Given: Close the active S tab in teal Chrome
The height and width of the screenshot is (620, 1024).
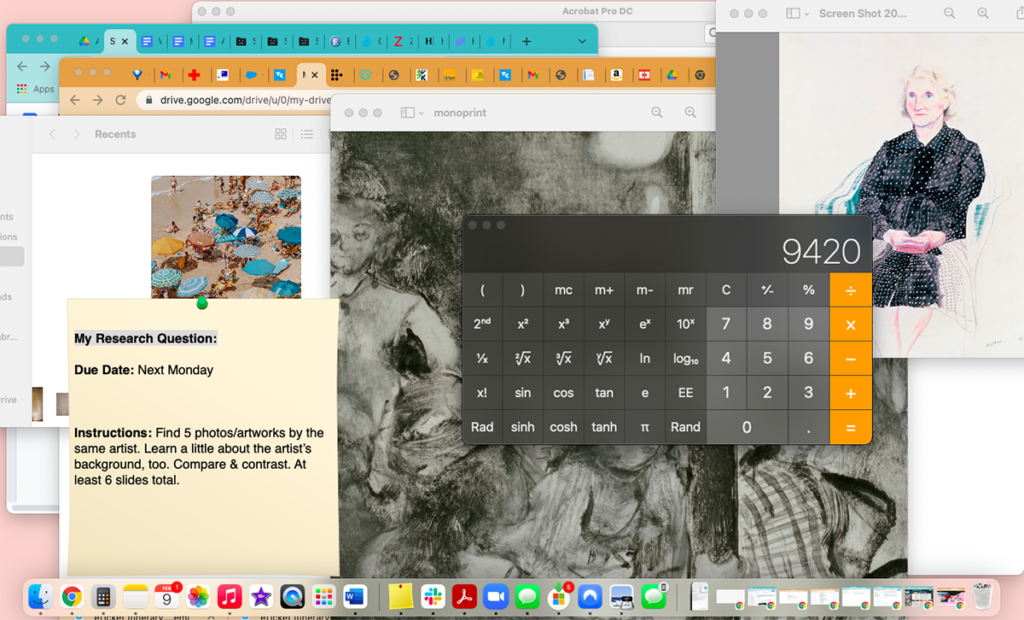Looking at the screenshot, I should tap(125, 41).
